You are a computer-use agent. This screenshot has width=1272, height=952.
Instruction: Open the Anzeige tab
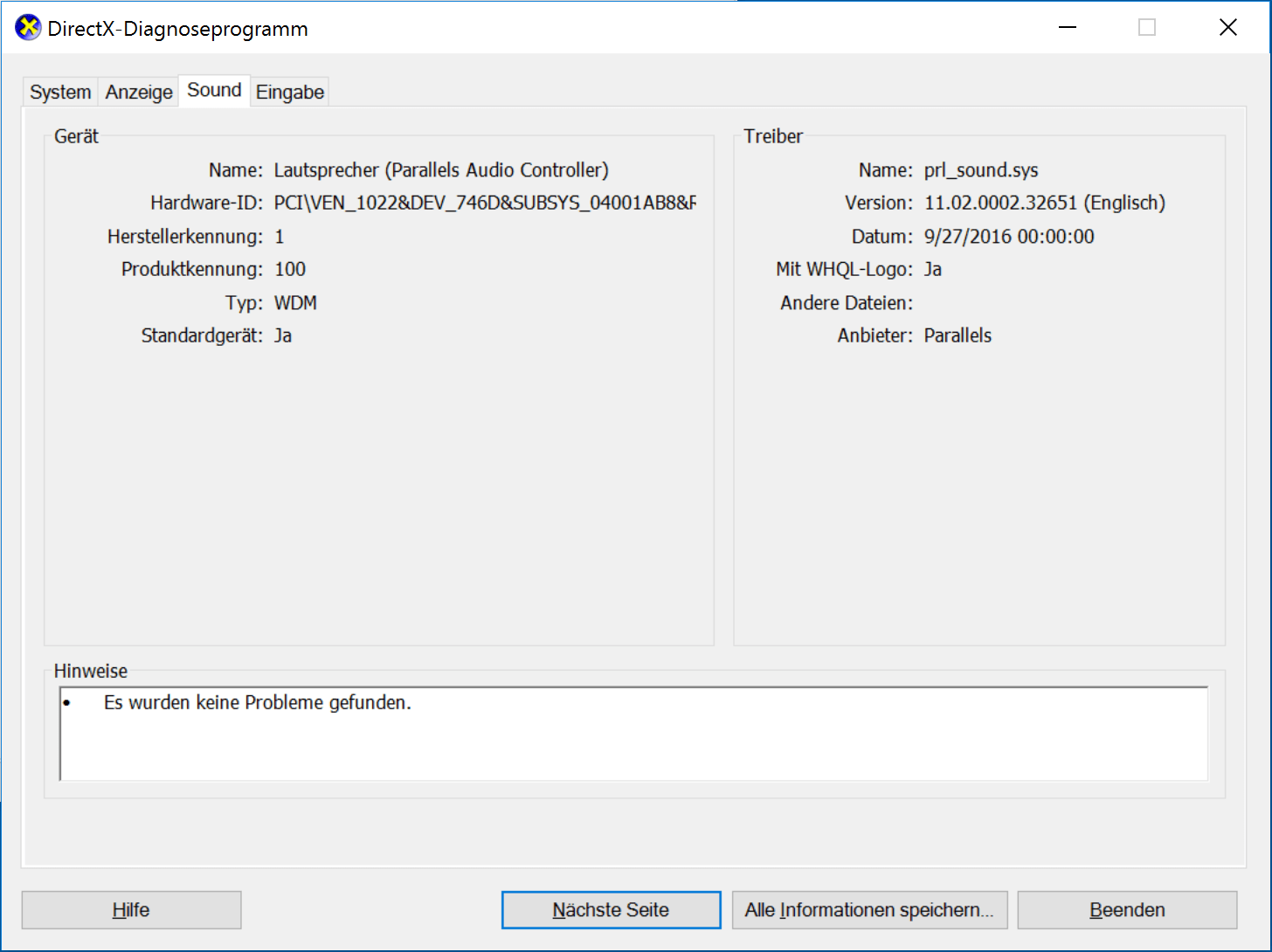139,92
